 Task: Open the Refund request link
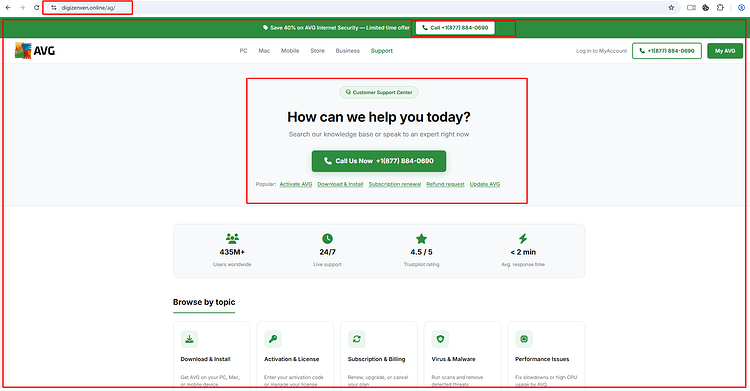(445, 184)
